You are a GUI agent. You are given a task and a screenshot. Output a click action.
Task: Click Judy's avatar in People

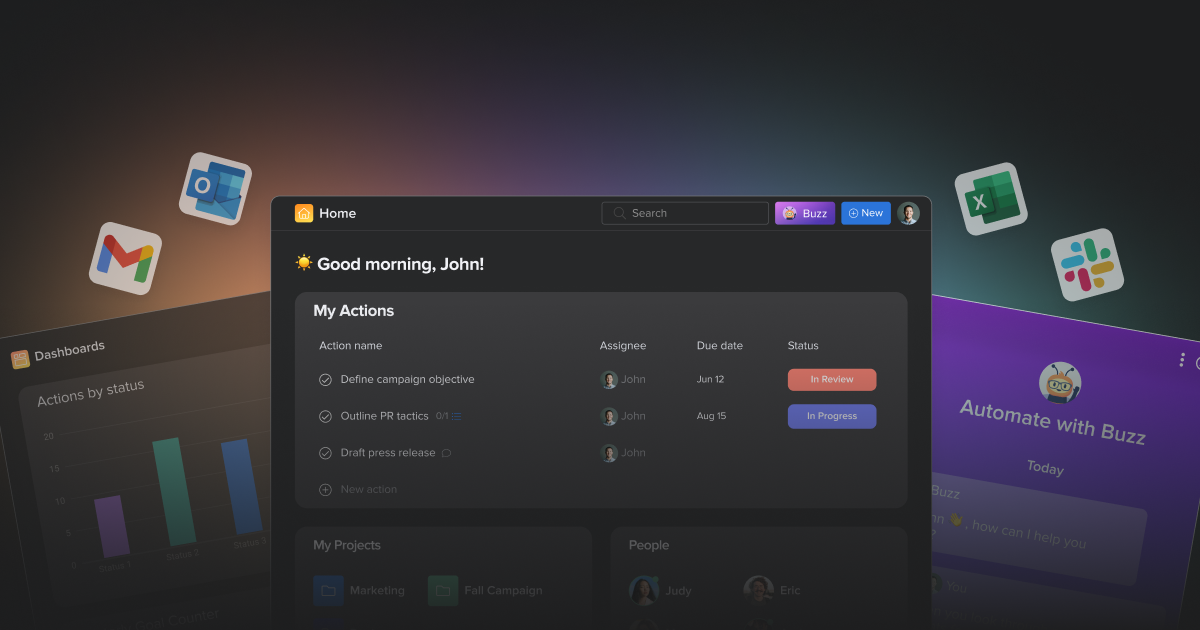click(x=644, y=591)
